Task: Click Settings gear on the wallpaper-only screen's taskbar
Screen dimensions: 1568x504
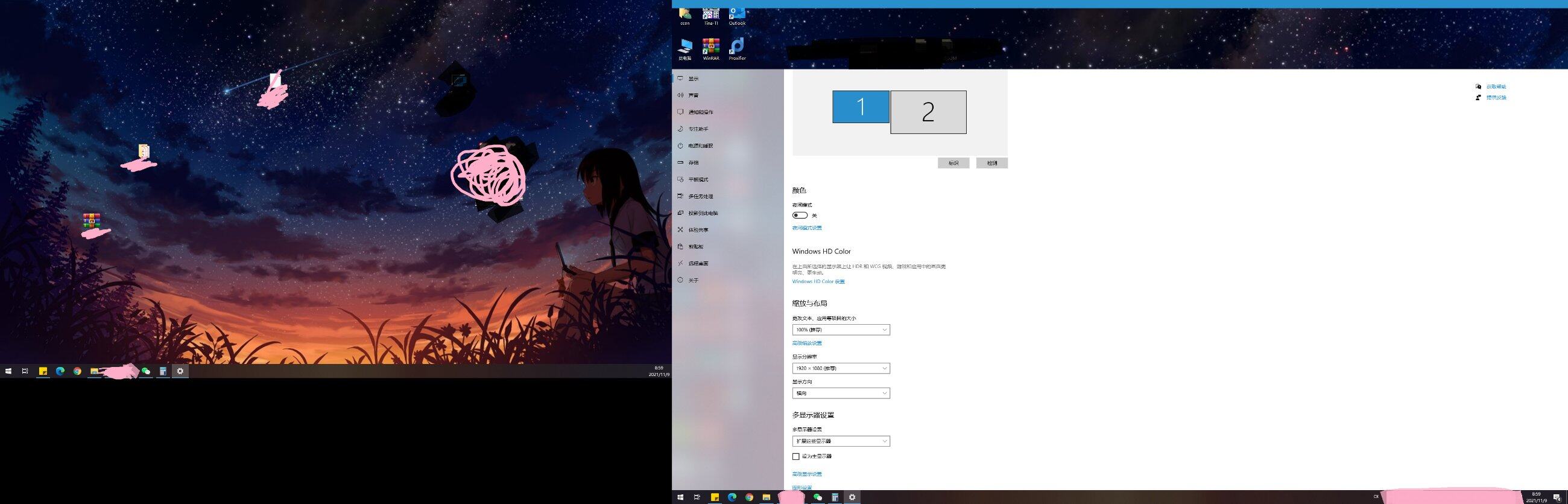Action: [180, 371]
